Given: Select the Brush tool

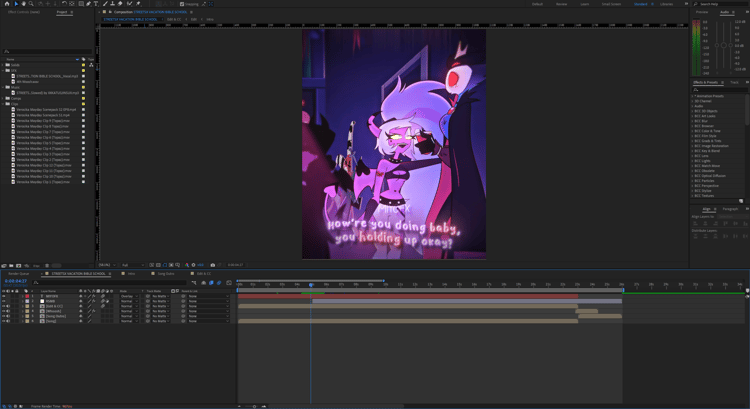Looking at the screenshot, I should (x=105, y=4).
